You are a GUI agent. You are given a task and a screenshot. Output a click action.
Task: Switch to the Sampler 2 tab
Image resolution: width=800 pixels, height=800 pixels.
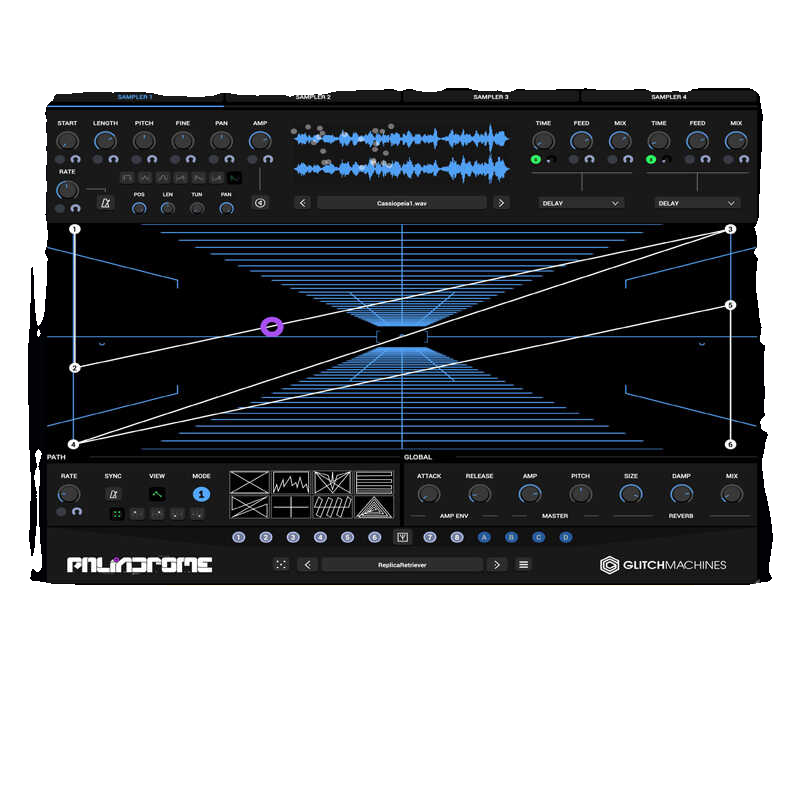[313, 97]
